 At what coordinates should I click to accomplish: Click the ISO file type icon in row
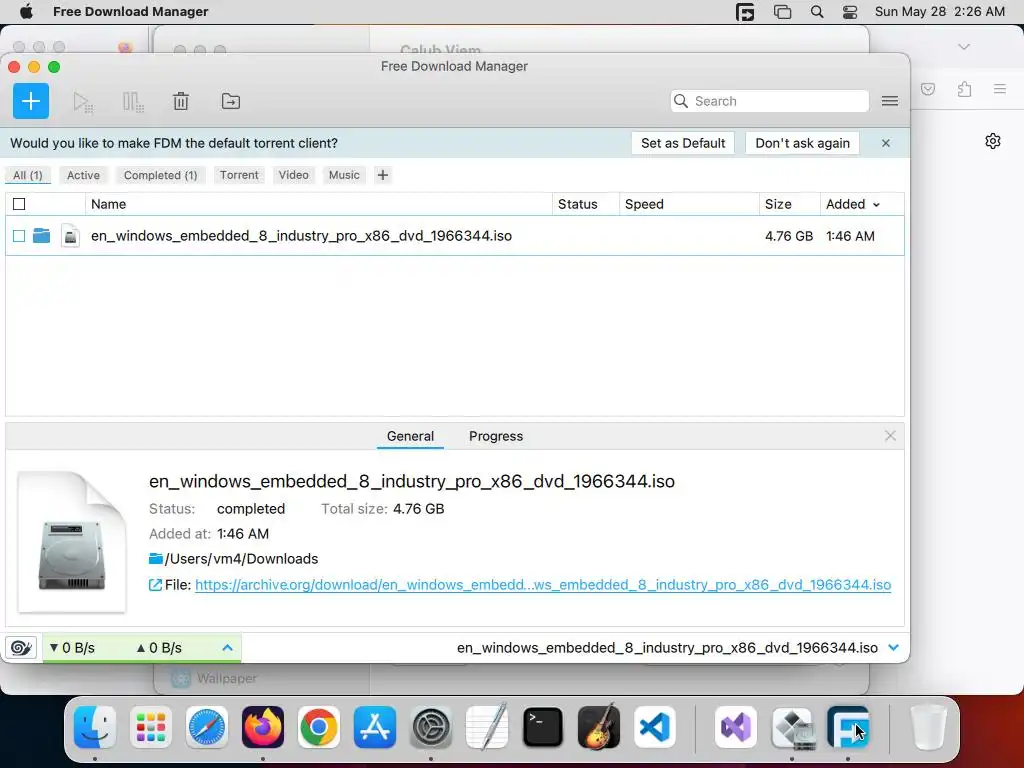coord(71,236)
